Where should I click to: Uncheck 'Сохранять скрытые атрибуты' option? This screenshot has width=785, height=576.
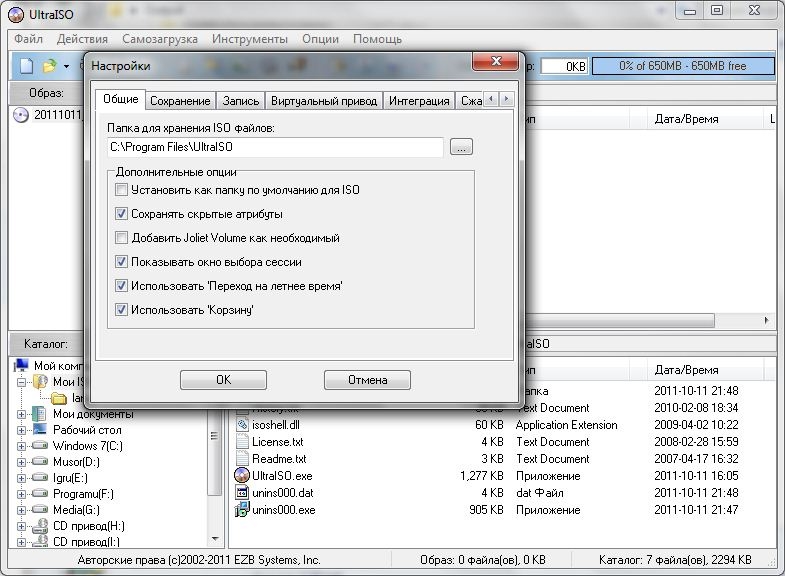tap(122, 214)
